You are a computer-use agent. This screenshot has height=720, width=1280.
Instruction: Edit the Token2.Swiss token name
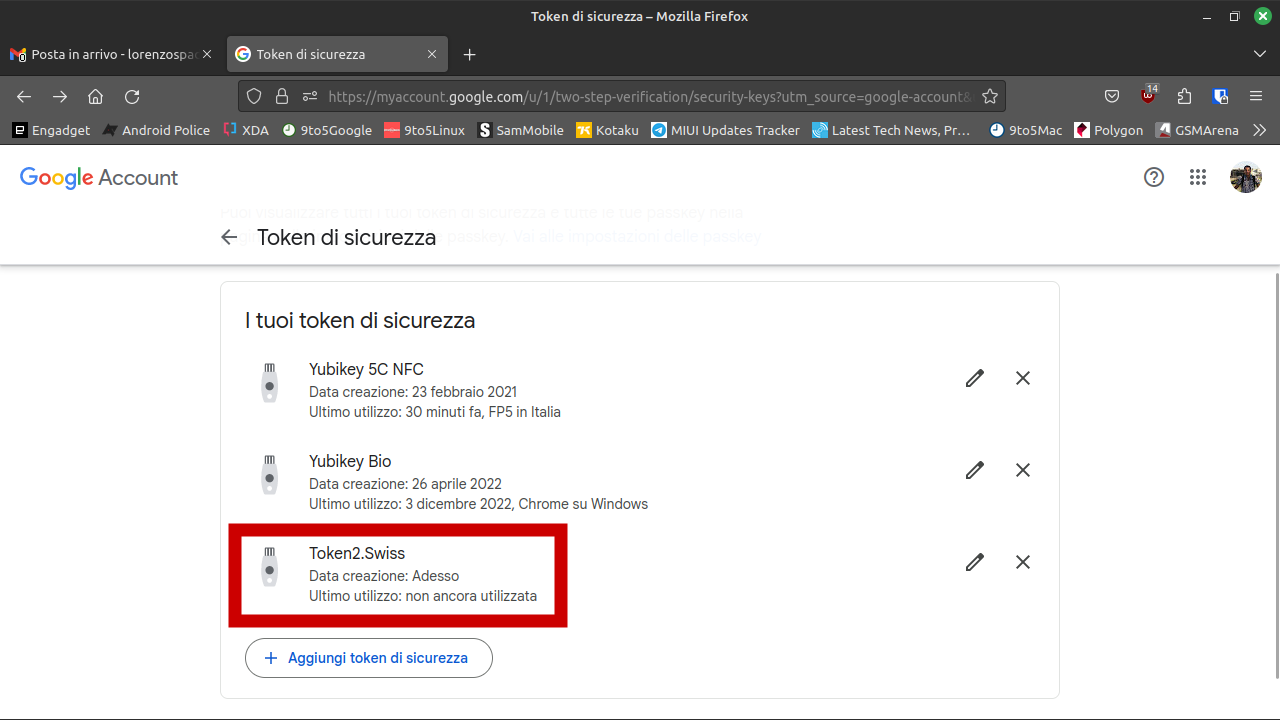coord(975,562)
